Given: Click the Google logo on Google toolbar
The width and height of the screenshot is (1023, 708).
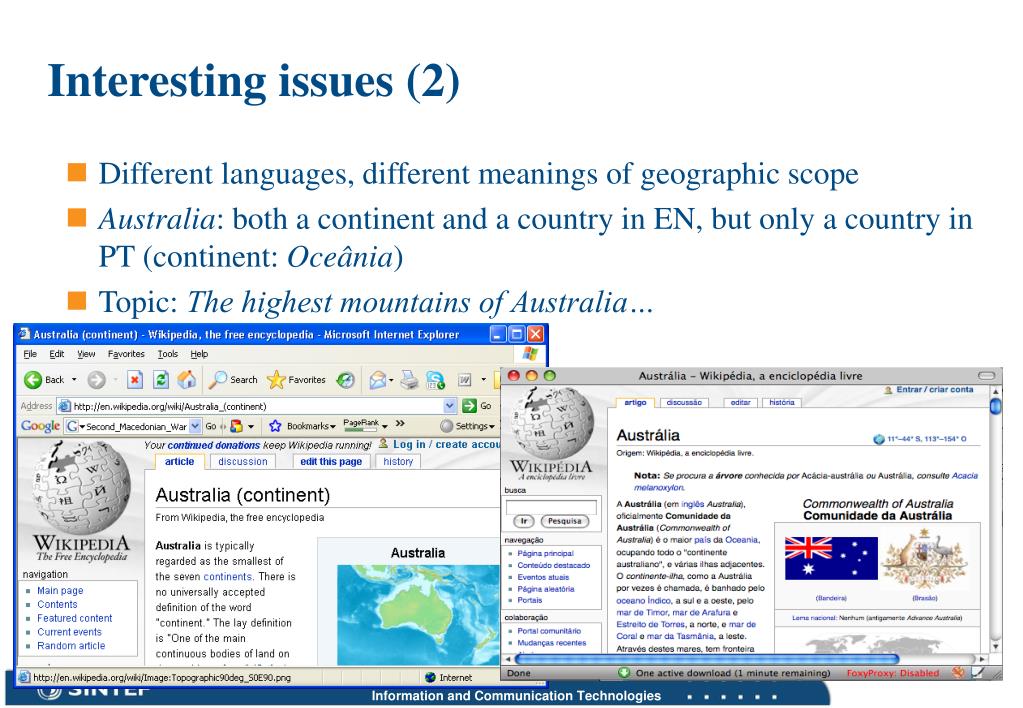Looking at the screenshot, I should tap(40, 426).
